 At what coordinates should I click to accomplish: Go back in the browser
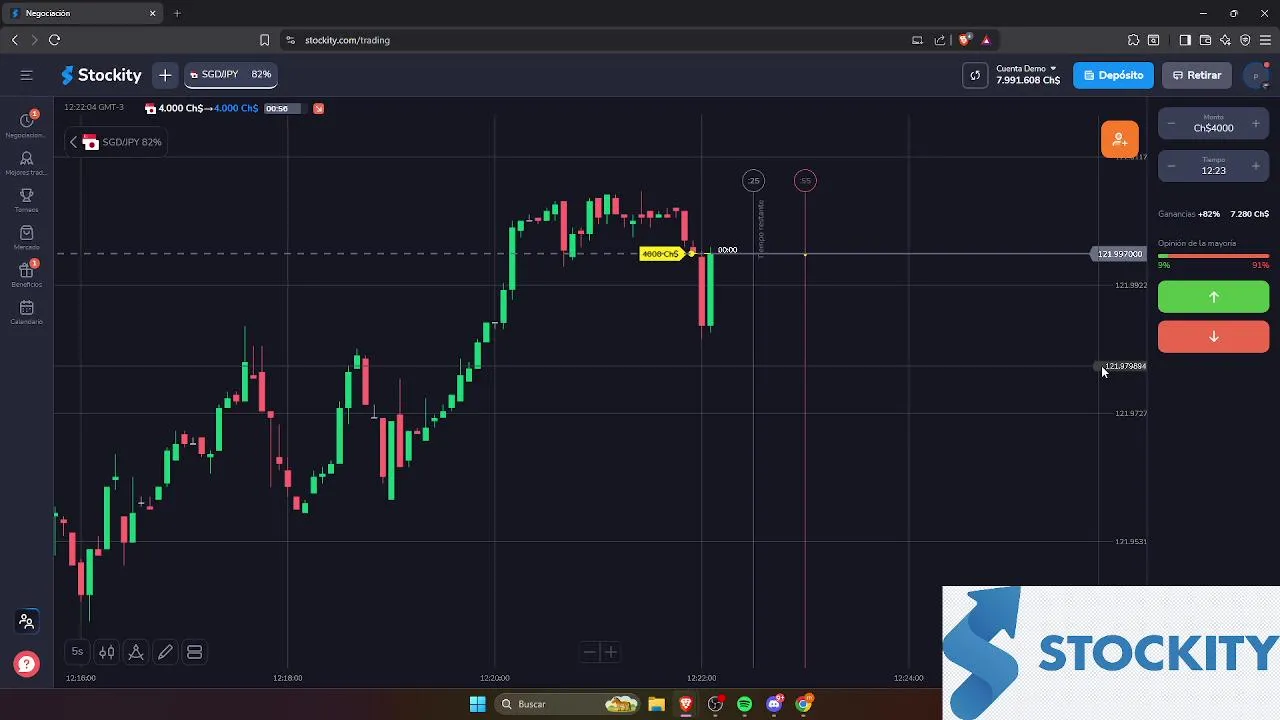[x=14, y=40]
